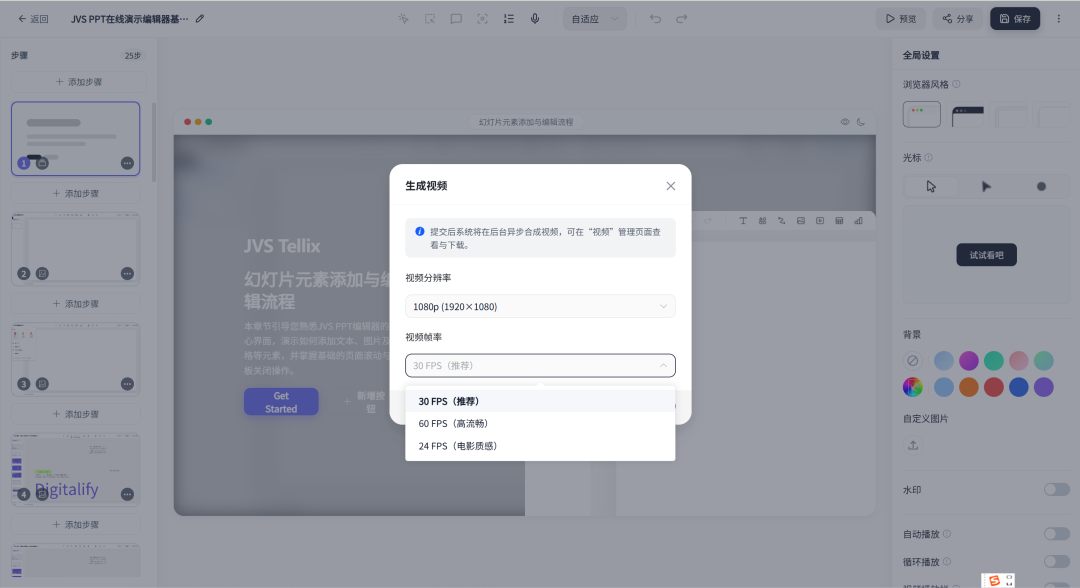Open the 视频分辨率 1080p dropdown
The image size is (1080, 588).
[x=540, y=306]
